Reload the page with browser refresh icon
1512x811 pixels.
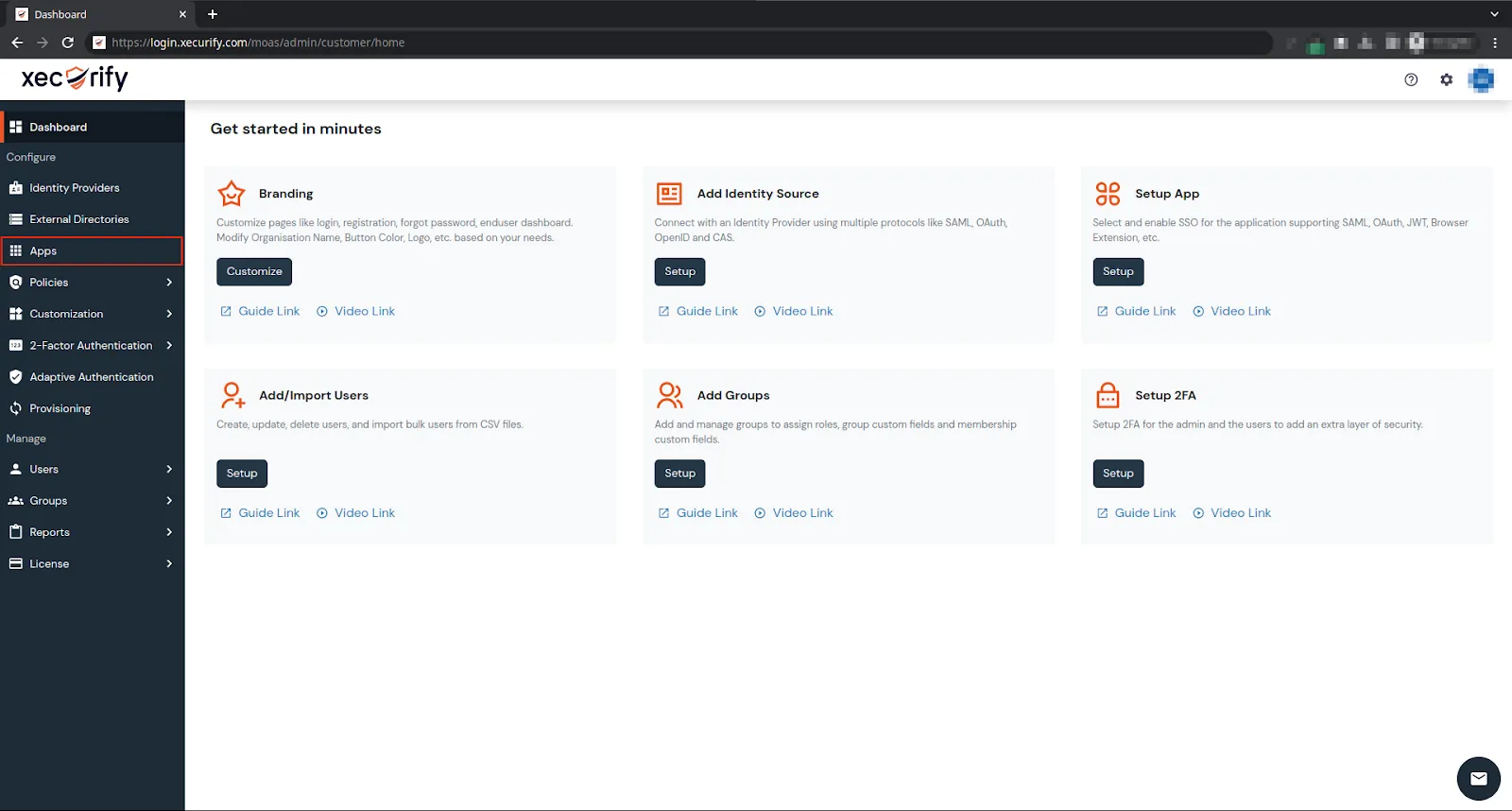coord(68,43)
